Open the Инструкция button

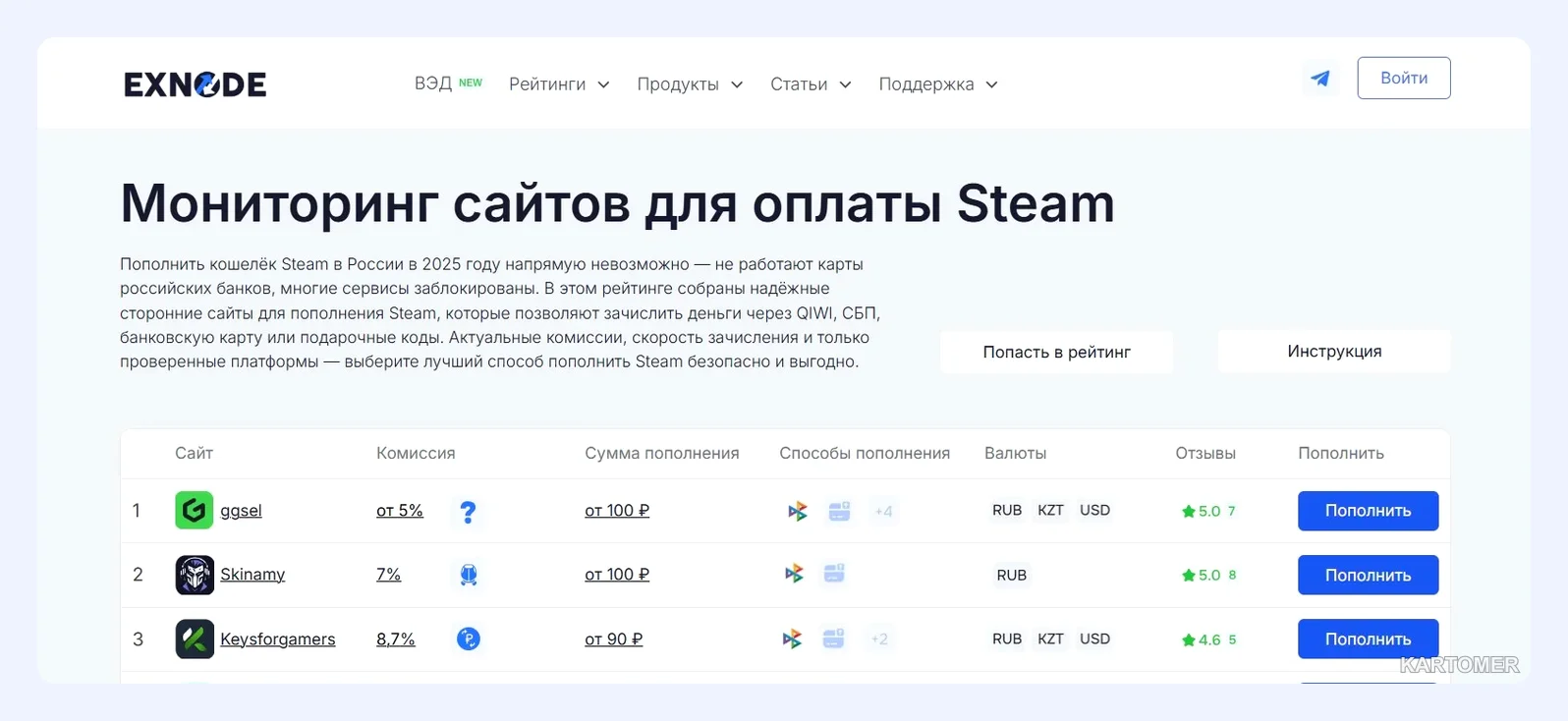point(1334,351)
